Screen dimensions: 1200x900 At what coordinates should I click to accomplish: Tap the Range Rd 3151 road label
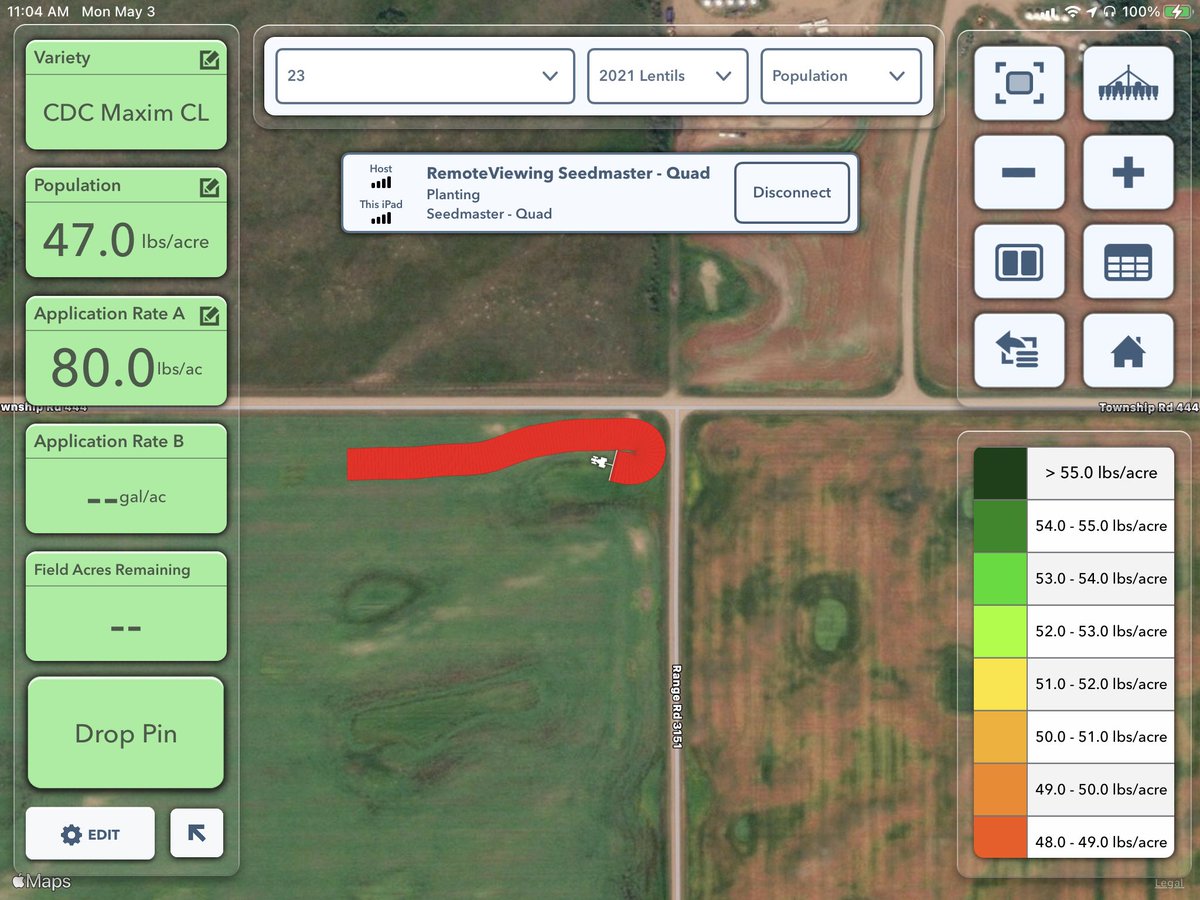pyautogui.click(x=677, y=707)
